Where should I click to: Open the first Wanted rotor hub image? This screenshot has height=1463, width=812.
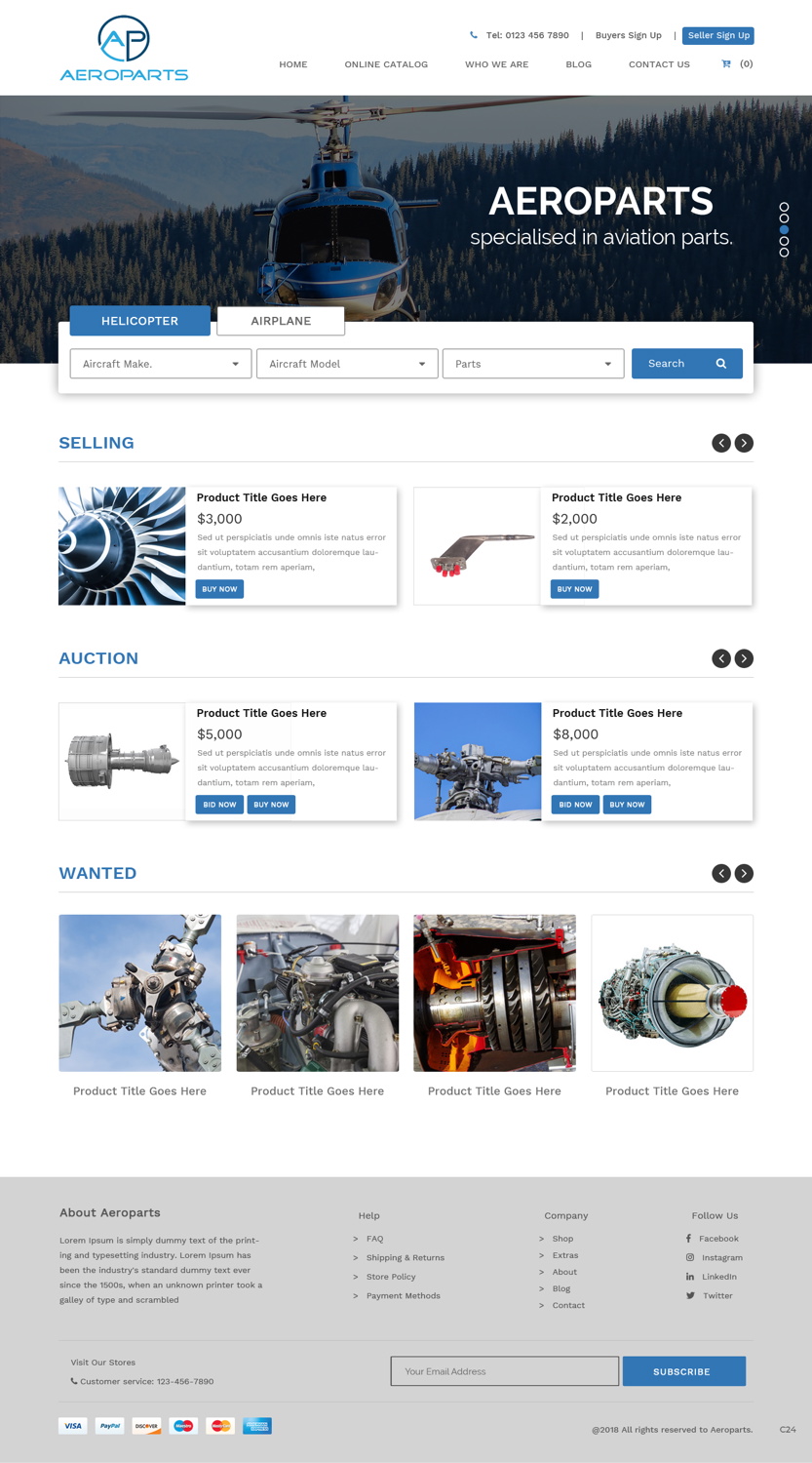140,993
